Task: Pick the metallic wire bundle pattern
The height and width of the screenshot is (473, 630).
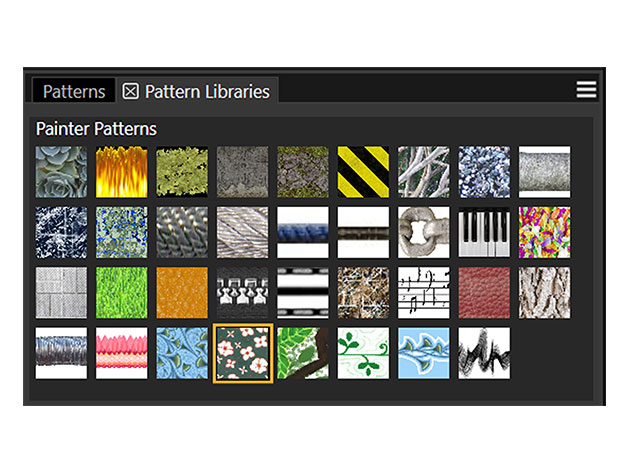Action: 61,353
